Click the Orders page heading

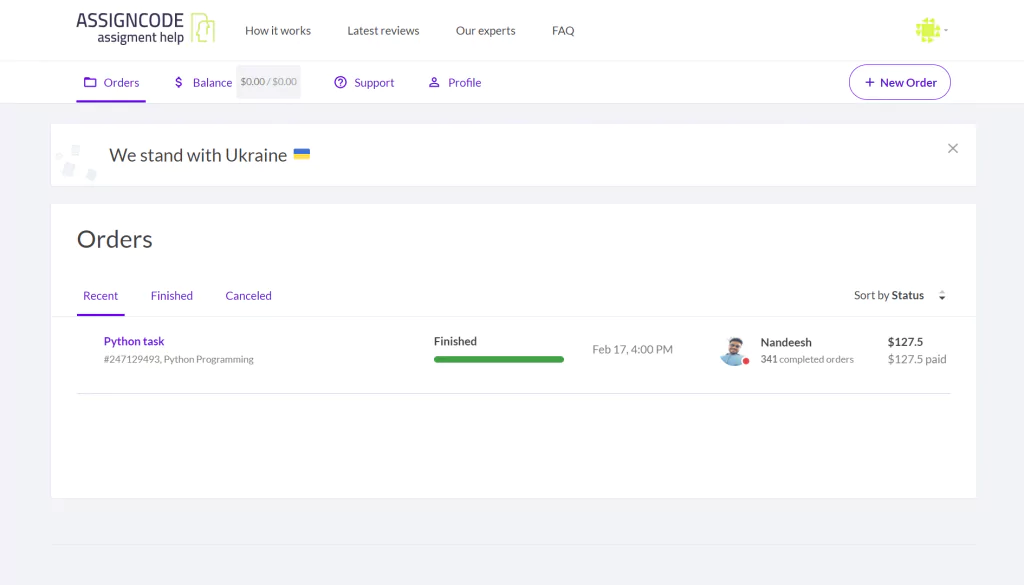coord(114,239)
